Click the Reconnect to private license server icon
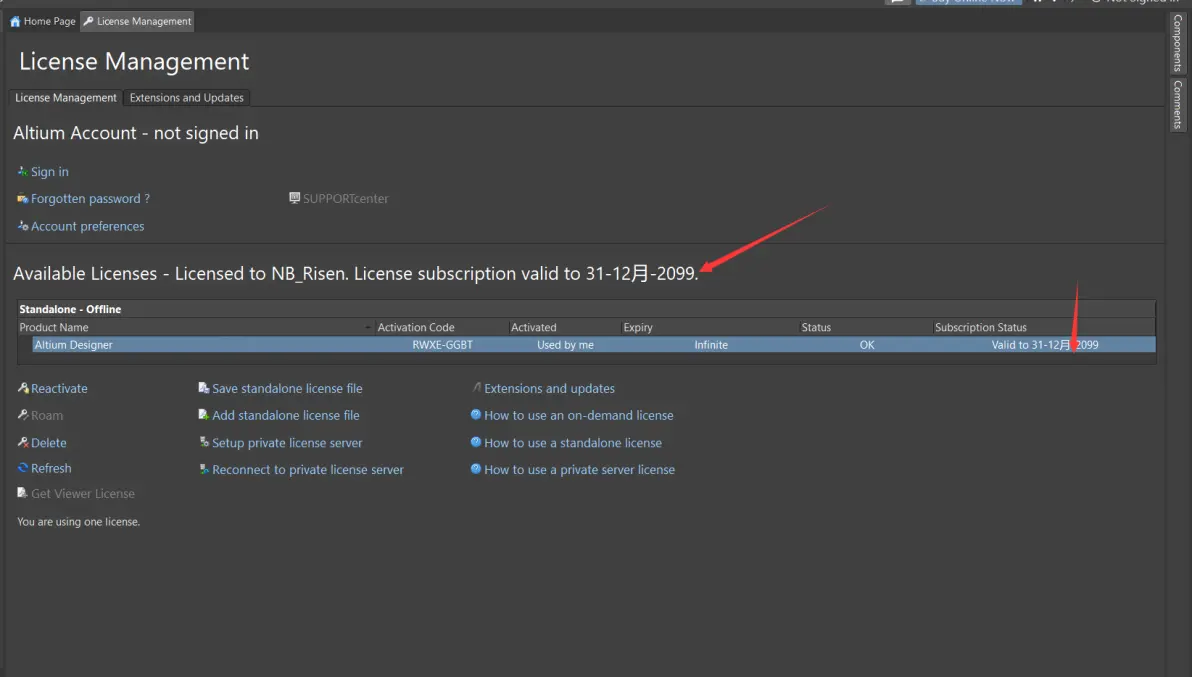Image resolution: width=1192 pixels, height=677 pixels. point(204,470)
